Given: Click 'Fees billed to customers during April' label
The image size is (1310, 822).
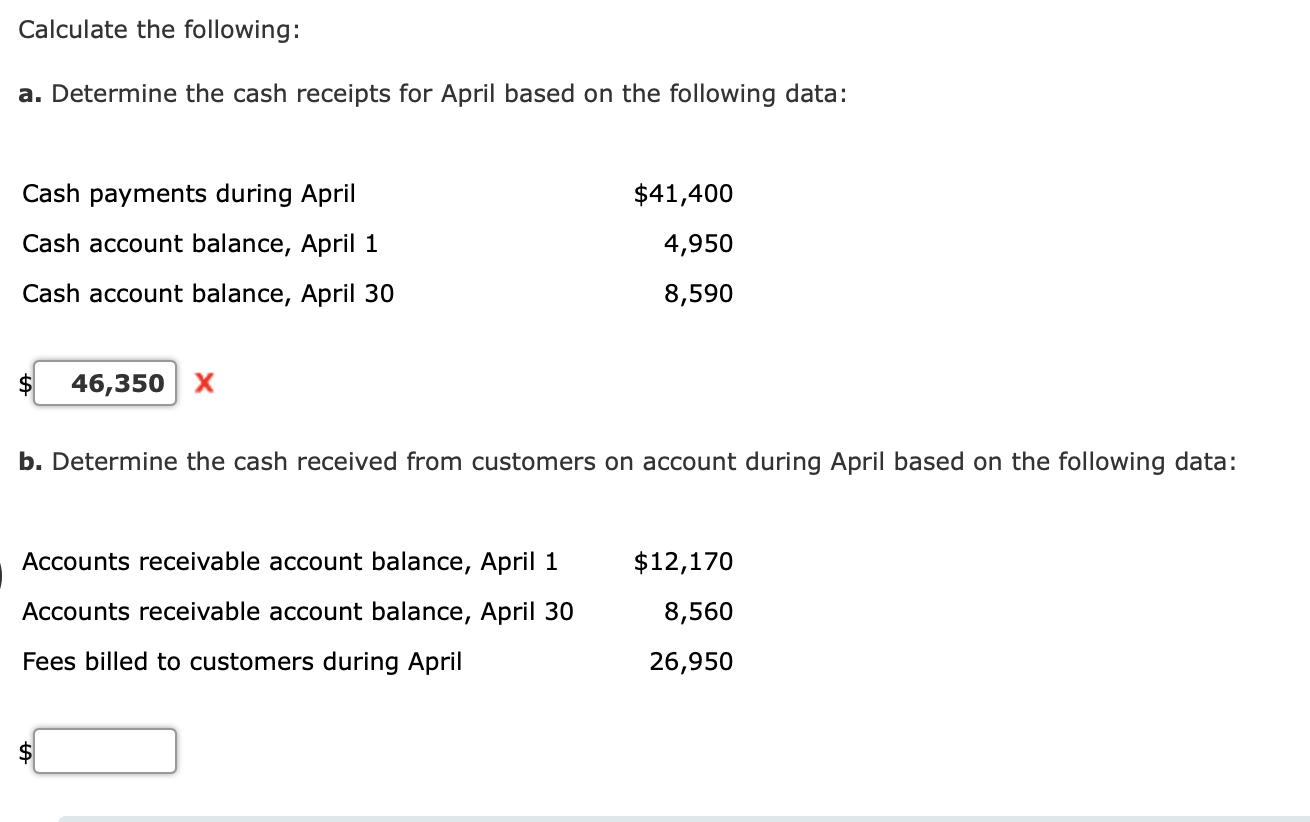Looking at the screenshot, I should [242, 662].
